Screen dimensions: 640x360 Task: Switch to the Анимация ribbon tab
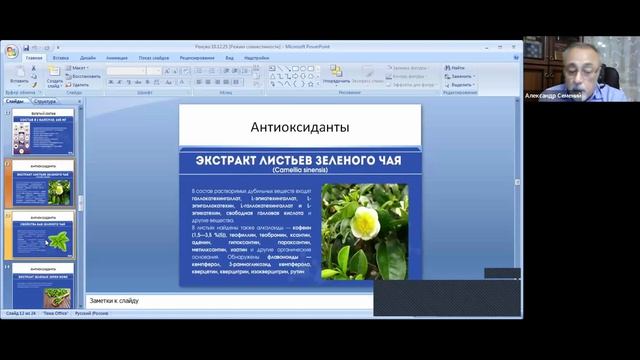[x=117, y=58]
